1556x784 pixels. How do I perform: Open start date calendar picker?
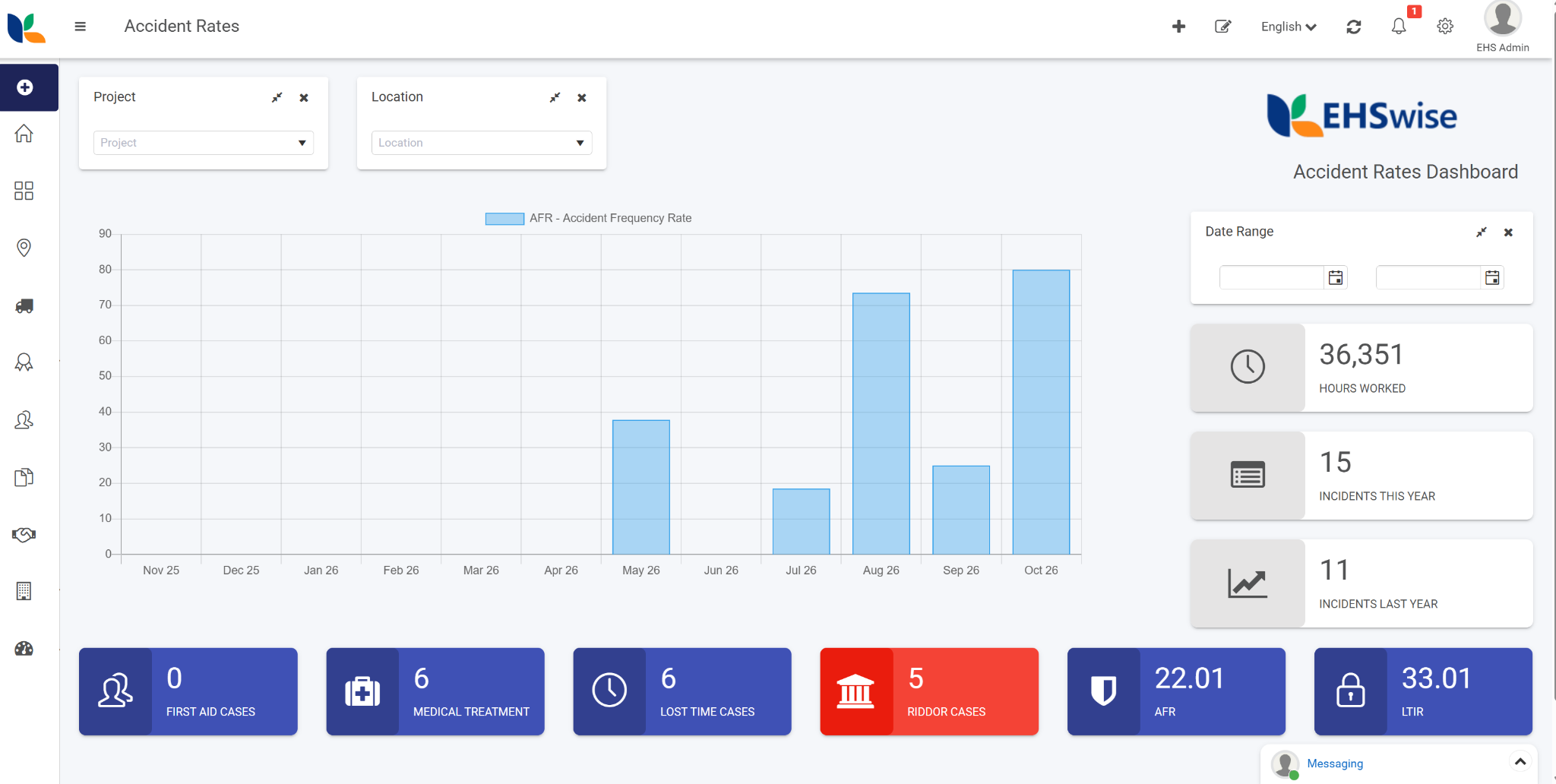(x=1336, y=277)
